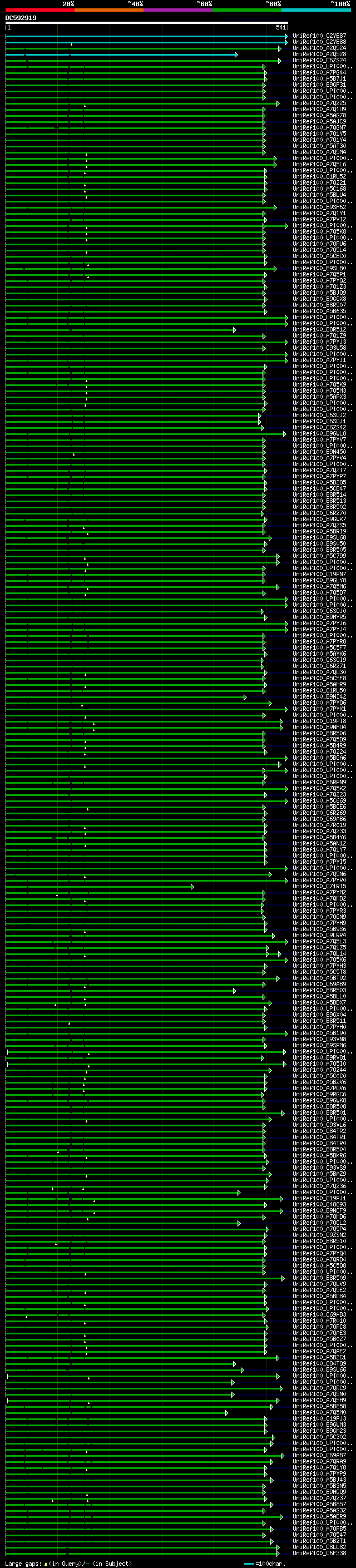
Task: Select label UniRef100_A7Q225
Action: pyautogui.click(x=319, y=103)
